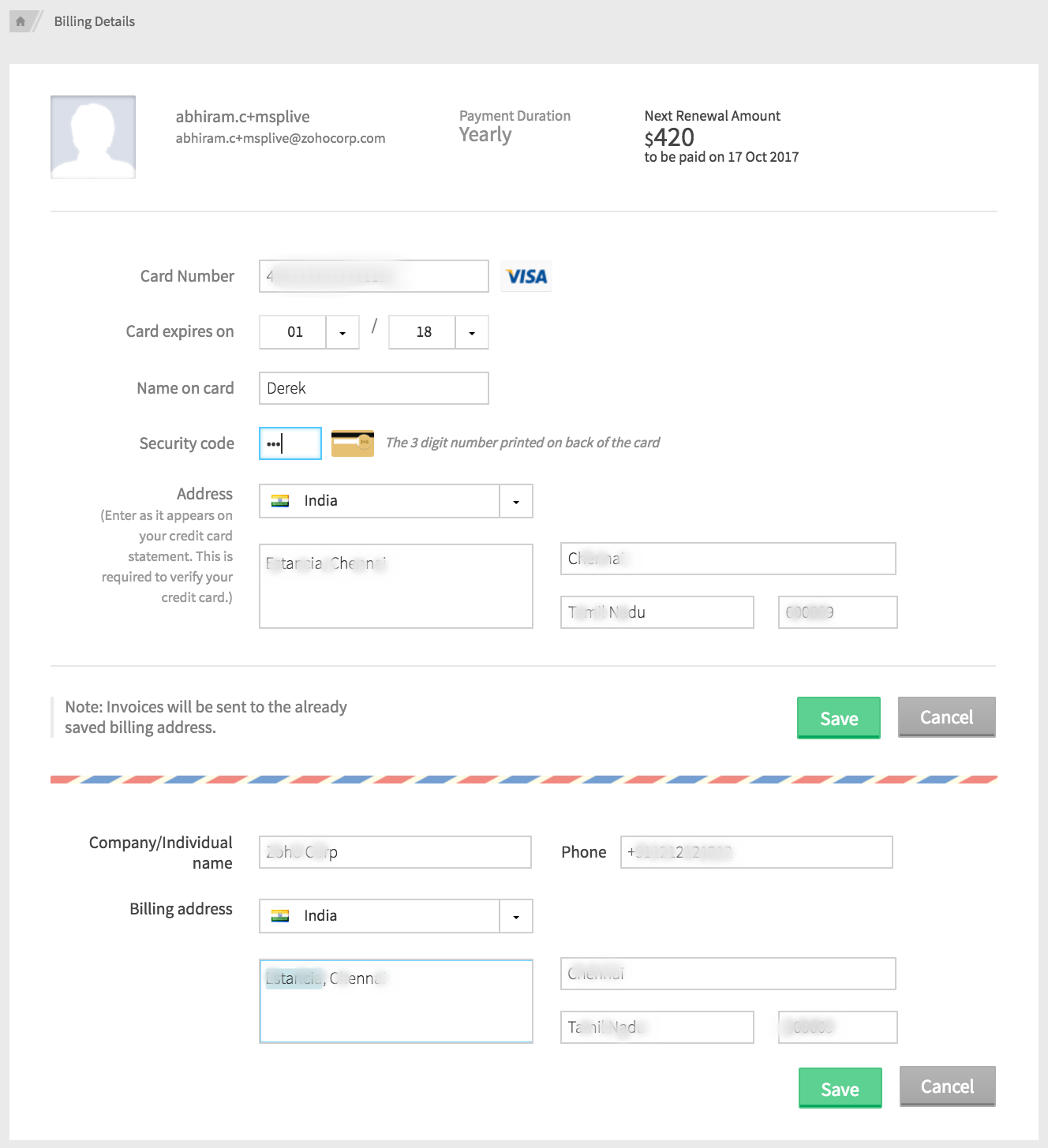Image resolution: width=1048 pixels, height=1148 pixels.
Task: Click the VISA card logo
Action: [526, 276]
